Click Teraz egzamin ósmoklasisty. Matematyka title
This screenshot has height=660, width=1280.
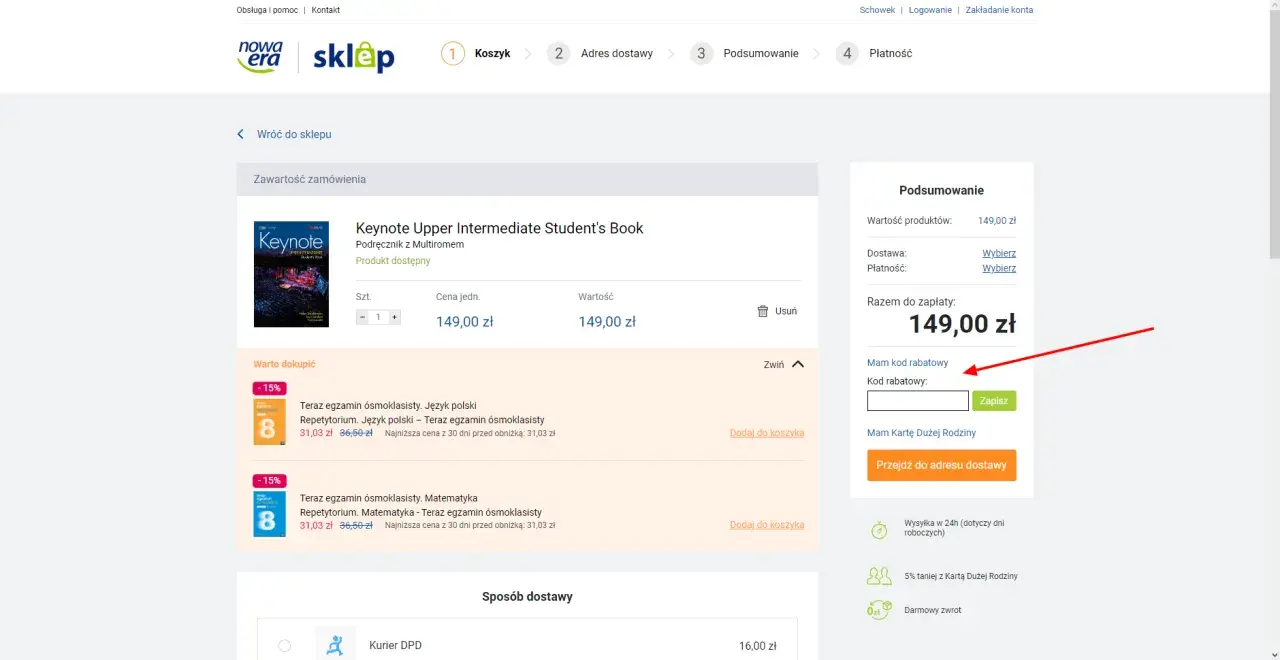pos(389,498)
